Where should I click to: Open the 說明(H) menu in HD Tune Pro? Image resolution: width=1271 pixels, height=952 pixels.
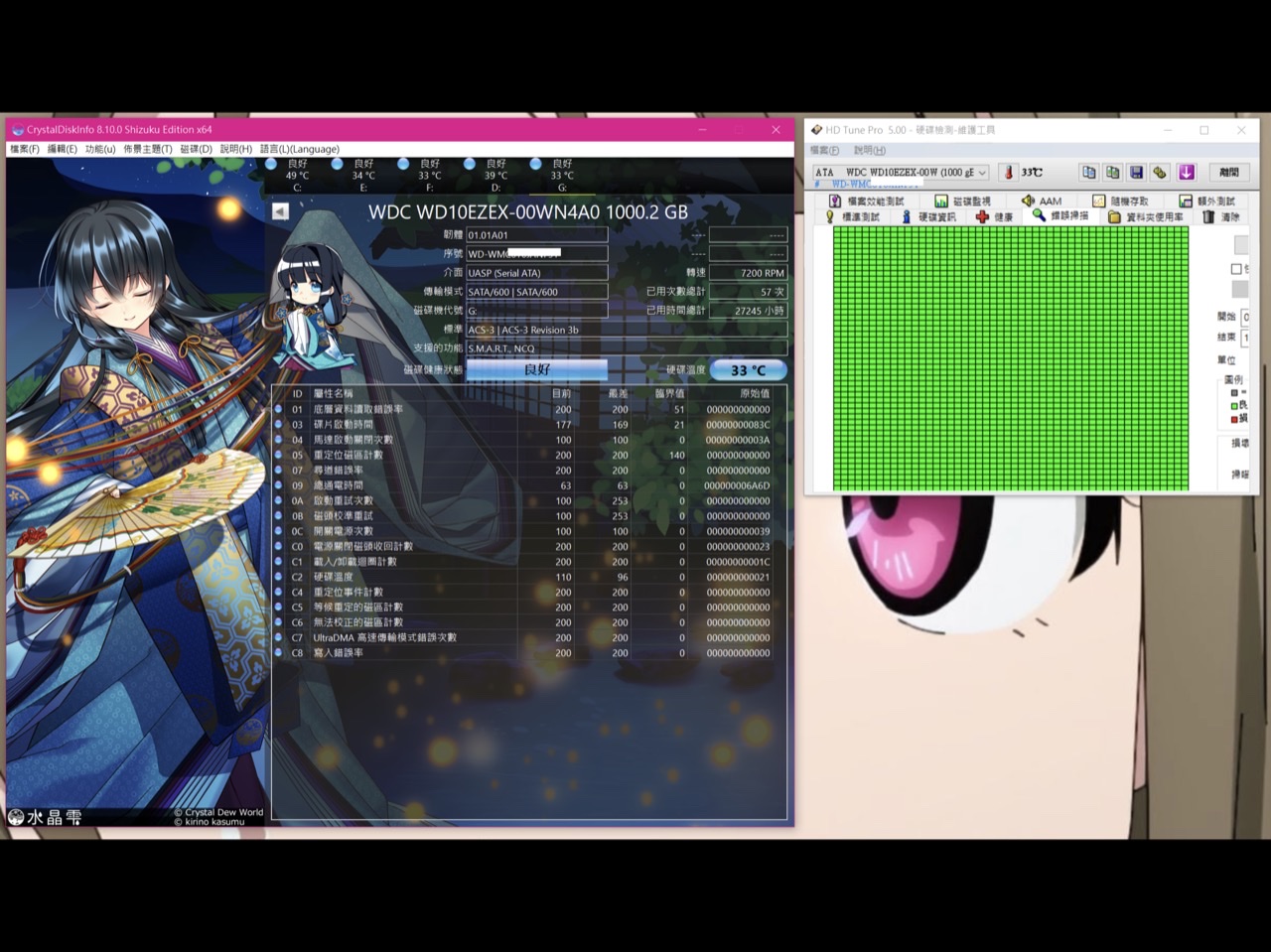[870, 151]
